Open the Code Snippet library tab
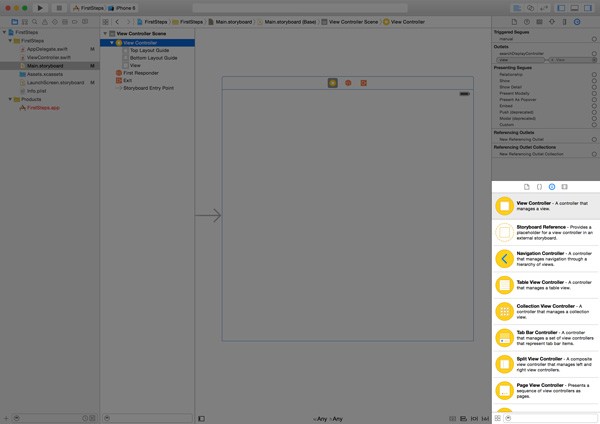600x424 pixels. click(539, 187)
